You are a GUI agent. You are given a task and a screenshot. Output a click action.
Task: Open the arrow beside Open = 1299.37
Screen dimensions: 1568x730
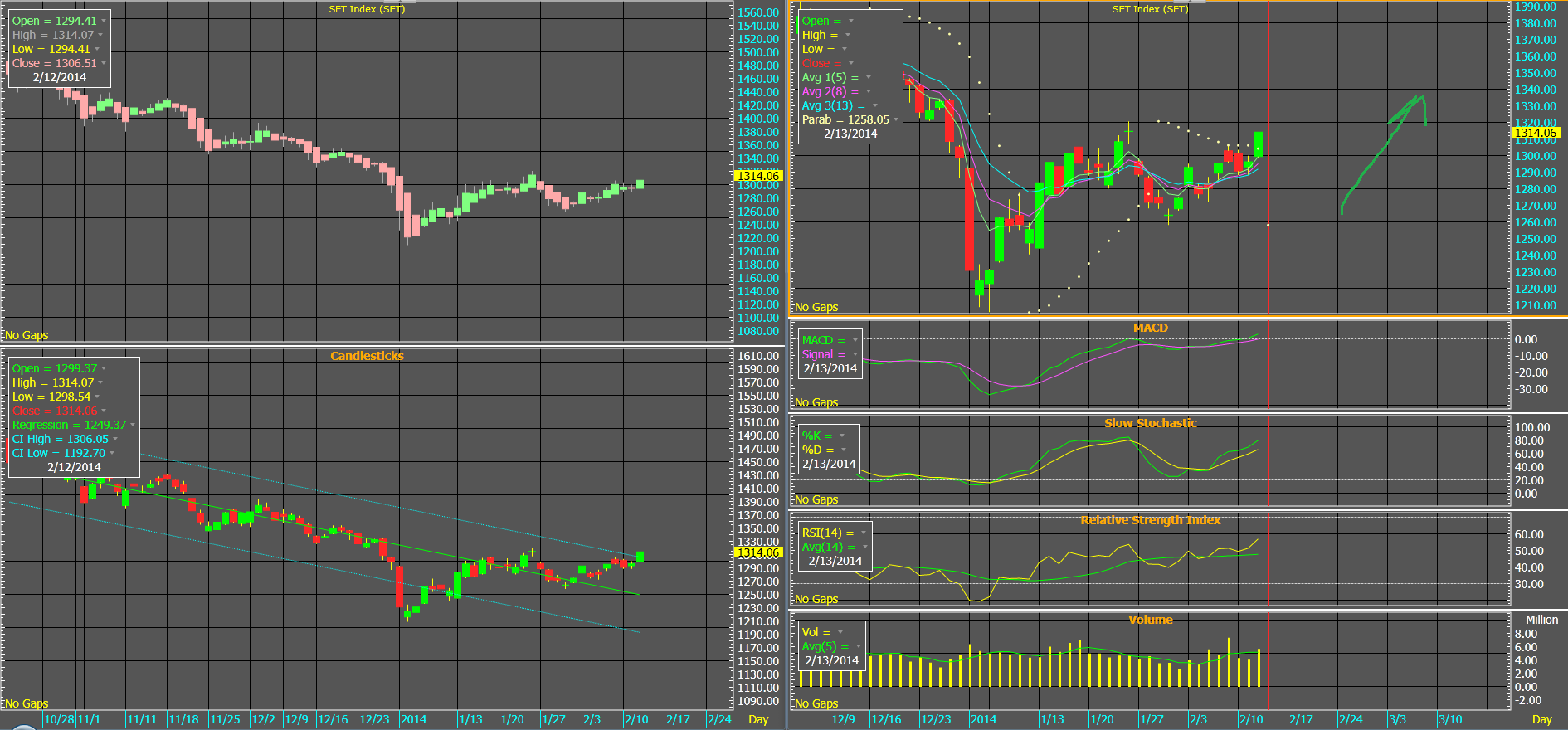pos(104,368)
